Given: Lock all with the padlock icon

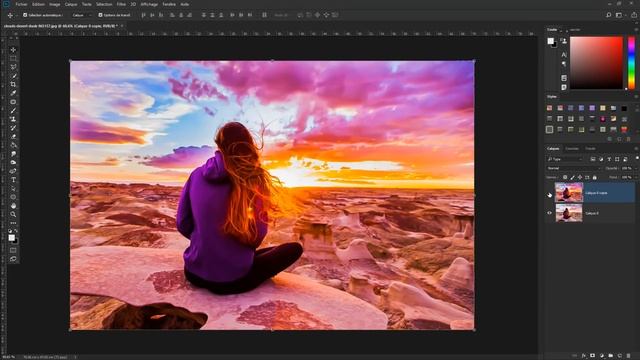Looking at the screenshot, I should click(x=595, y=178).
